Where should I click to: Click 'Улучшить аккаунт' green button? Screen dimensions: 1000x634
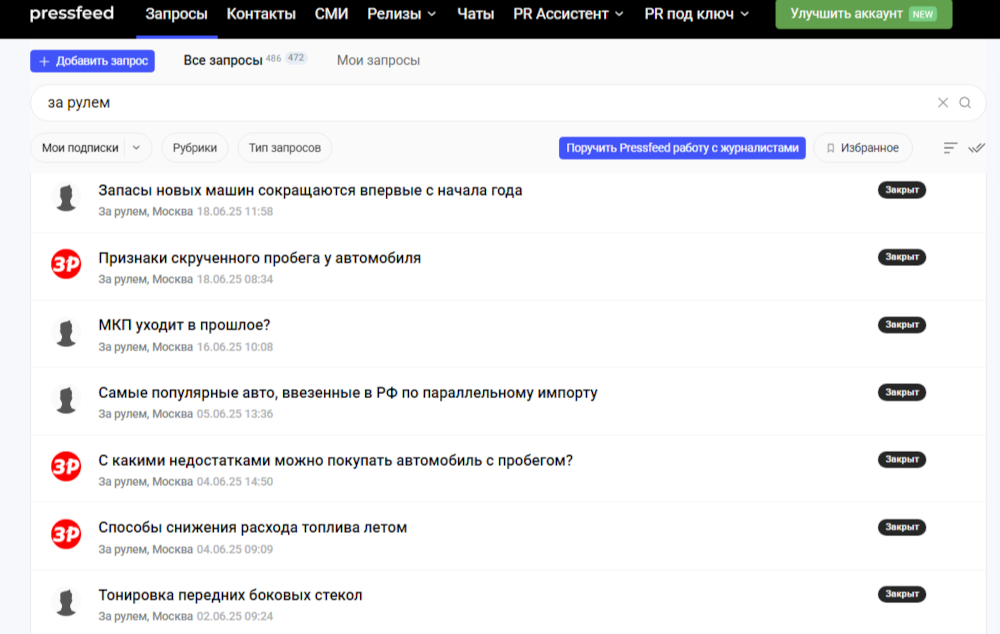pos(864,14)
